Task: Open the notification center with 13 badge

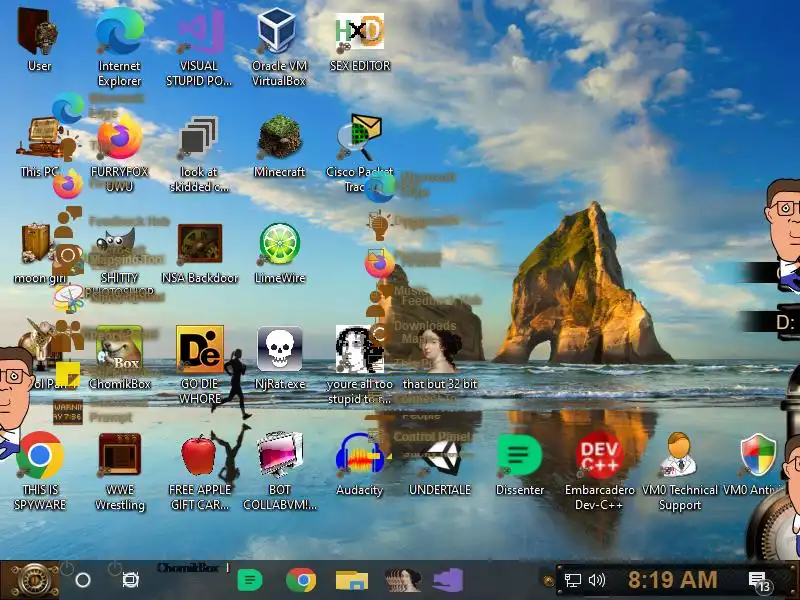Action: (x=759, y=582)
